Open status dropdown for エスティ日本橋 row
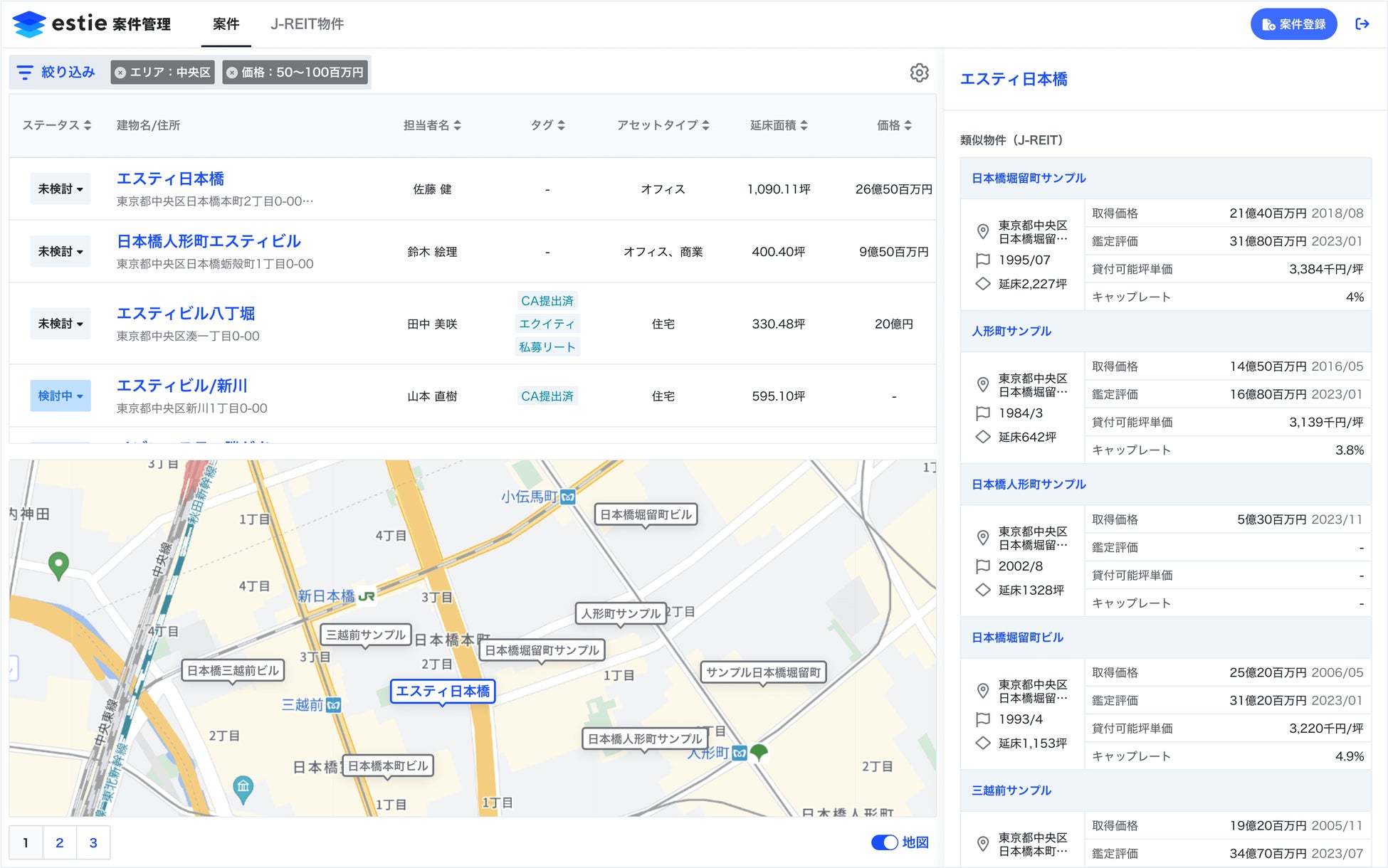 pyautogui.click(x=61, y=189)
